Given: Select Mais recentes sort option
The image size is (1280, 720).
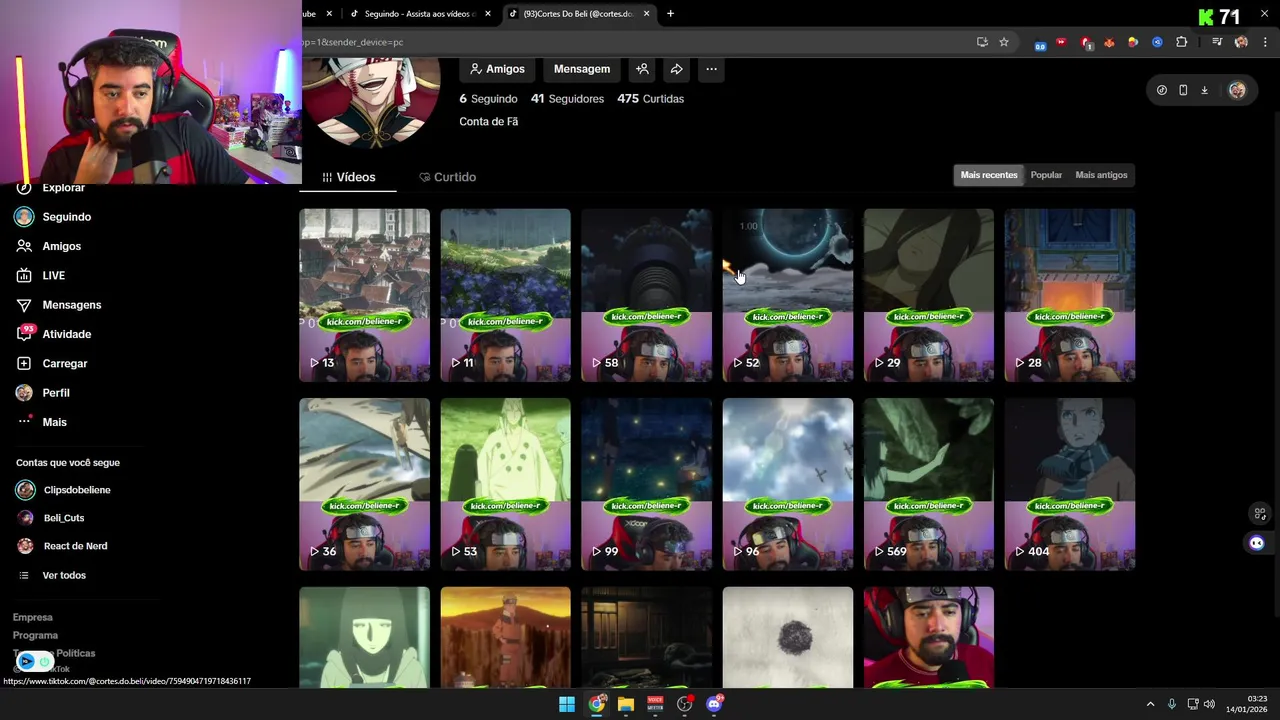Looking at the screenshot, I should tap(989, 175).
